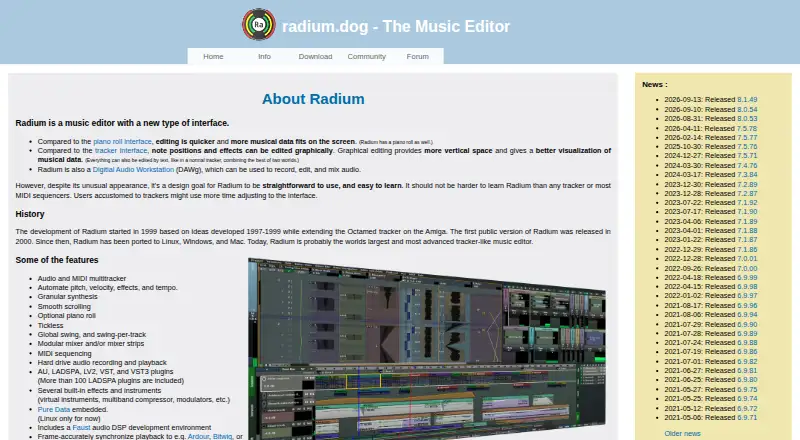Click the Some of the features heading
The width and height of the screenshot is (800, 440).
point(57,260)
